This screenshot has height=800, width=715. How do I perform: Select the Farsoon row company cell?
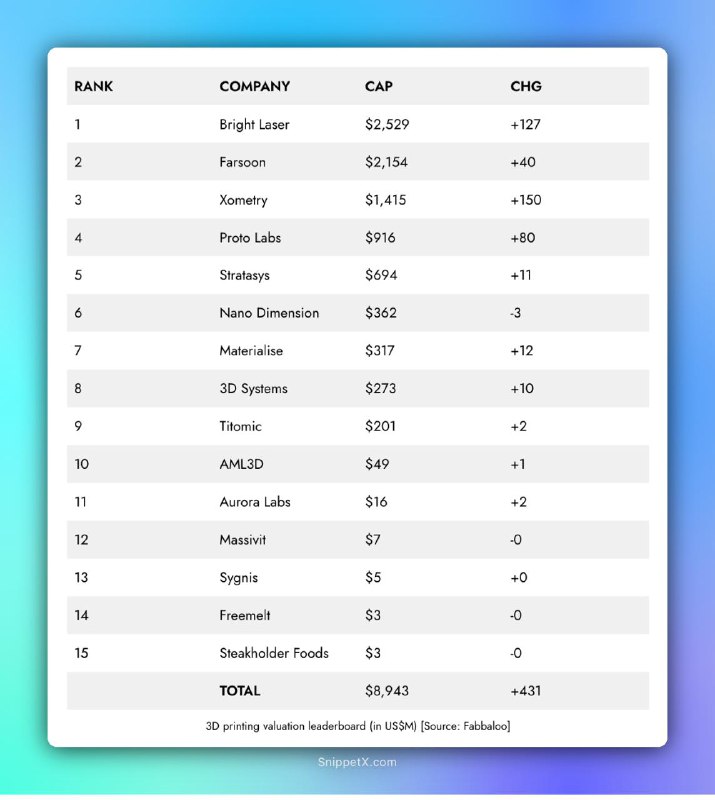[242, 162]
